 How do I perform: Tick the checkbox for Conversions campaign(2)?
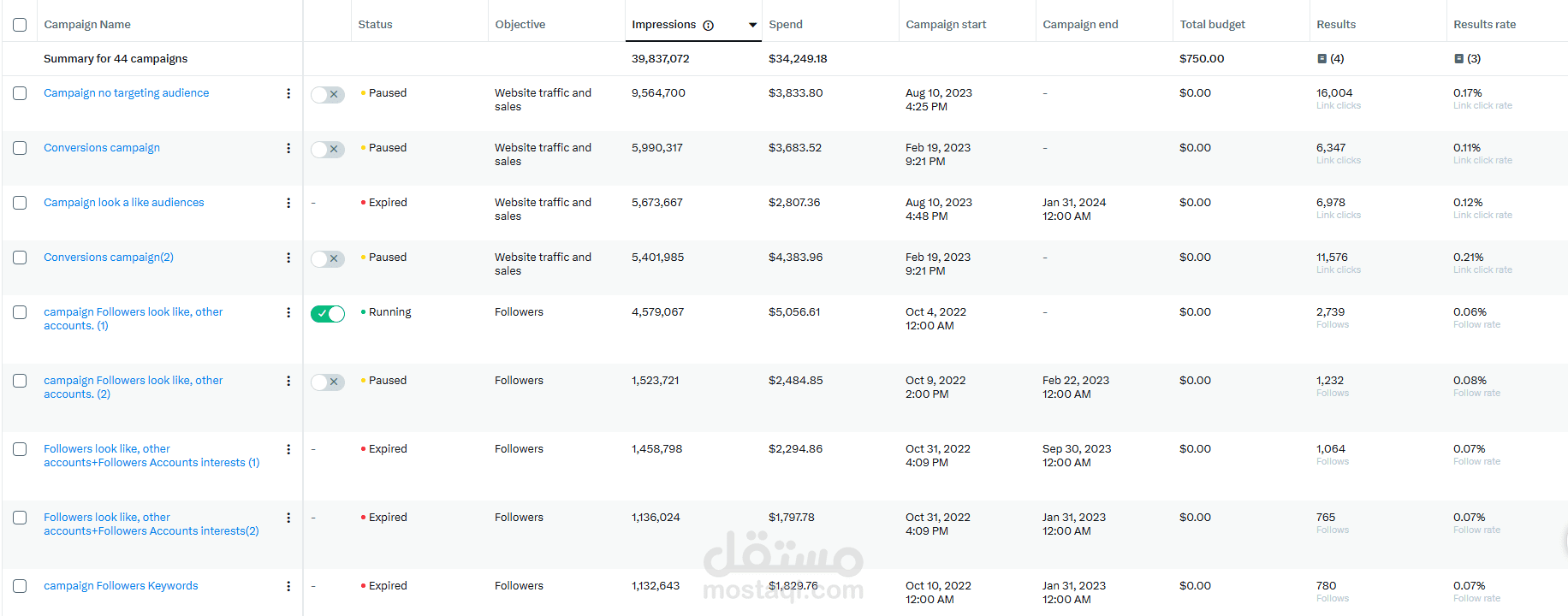[20, 258]
